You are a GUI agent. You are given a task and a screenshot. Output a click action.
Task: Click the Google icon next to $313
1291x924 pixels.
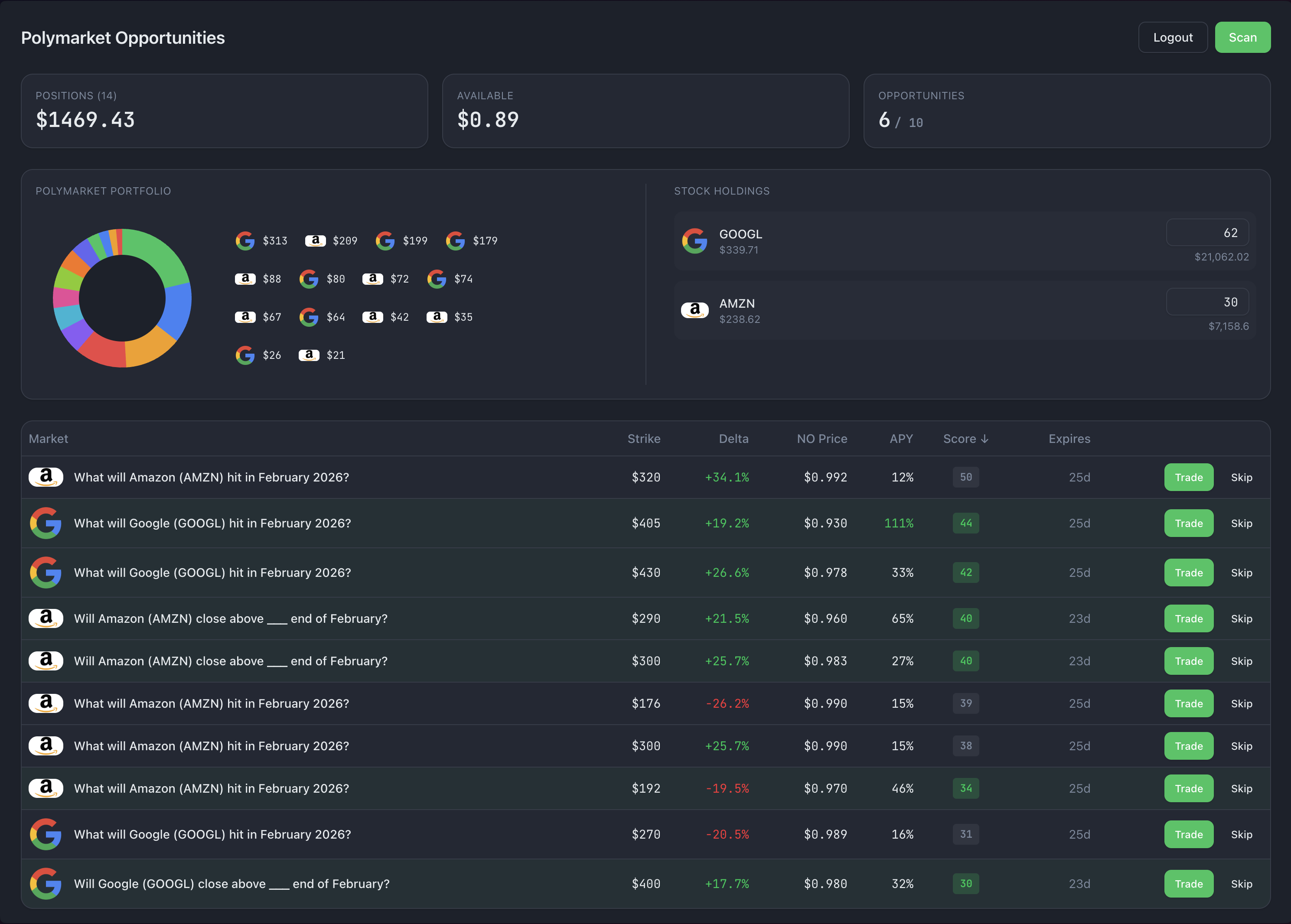tap(245, 241)
